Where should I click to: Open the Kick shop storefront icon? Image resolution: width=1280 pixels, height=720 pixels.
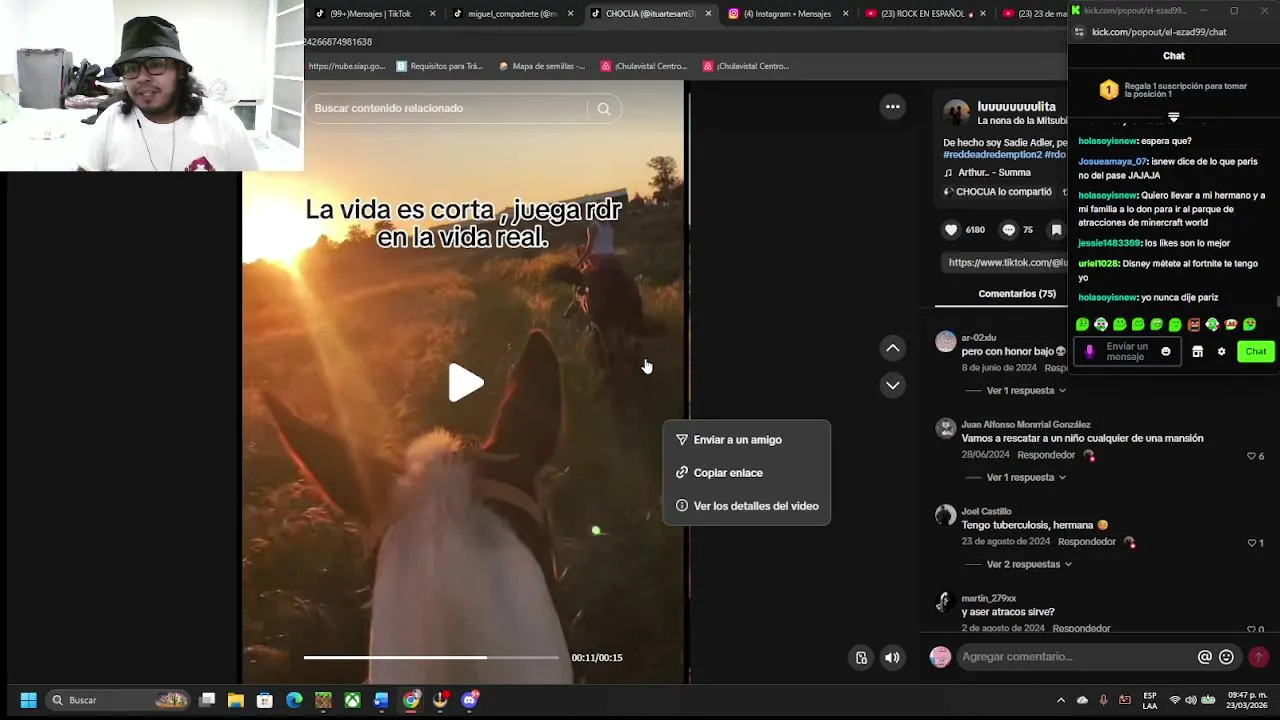tap(1197, 352)
